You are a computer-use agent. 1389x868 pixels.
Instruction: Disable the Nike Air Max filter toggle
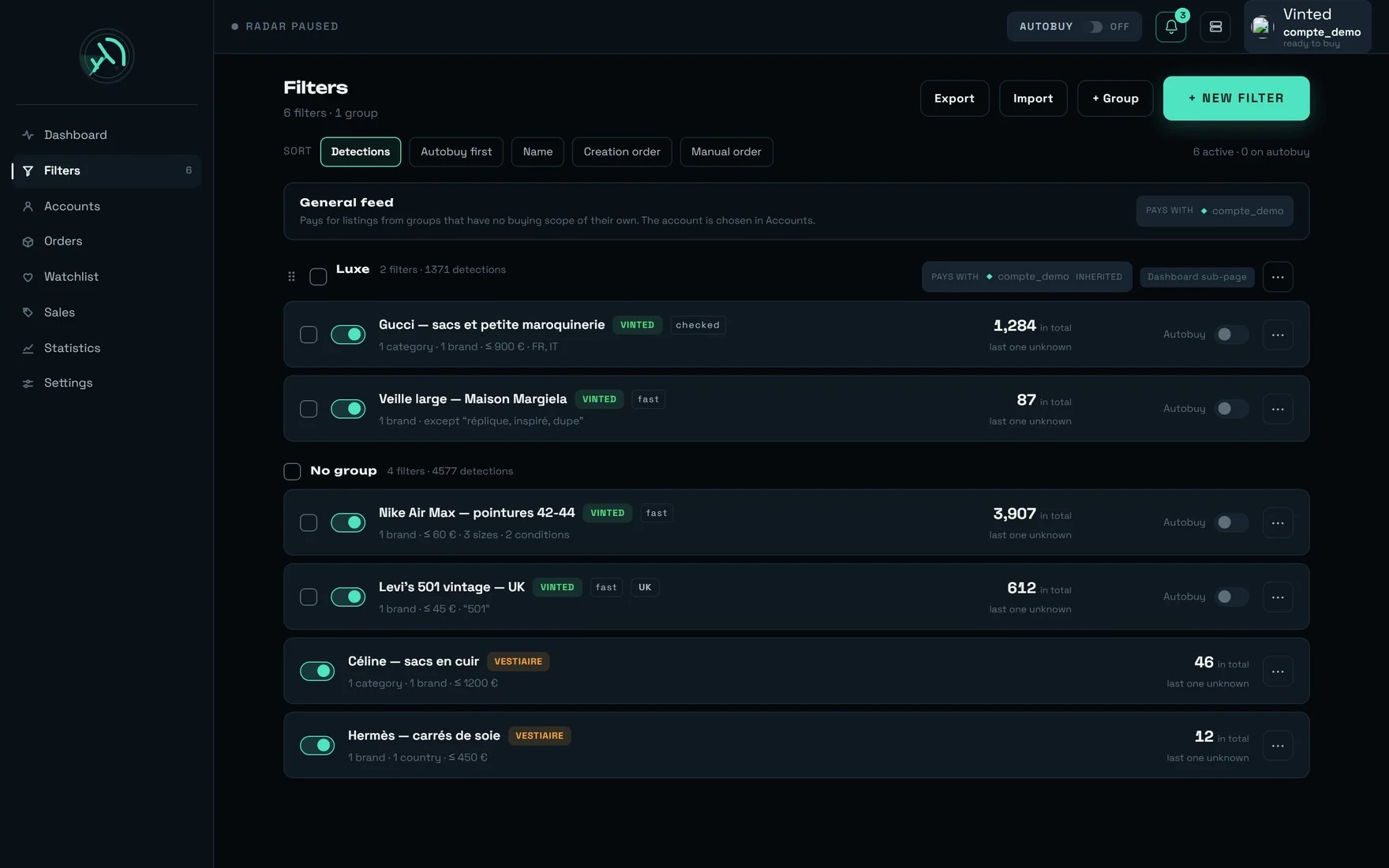[x=348, y=522]
